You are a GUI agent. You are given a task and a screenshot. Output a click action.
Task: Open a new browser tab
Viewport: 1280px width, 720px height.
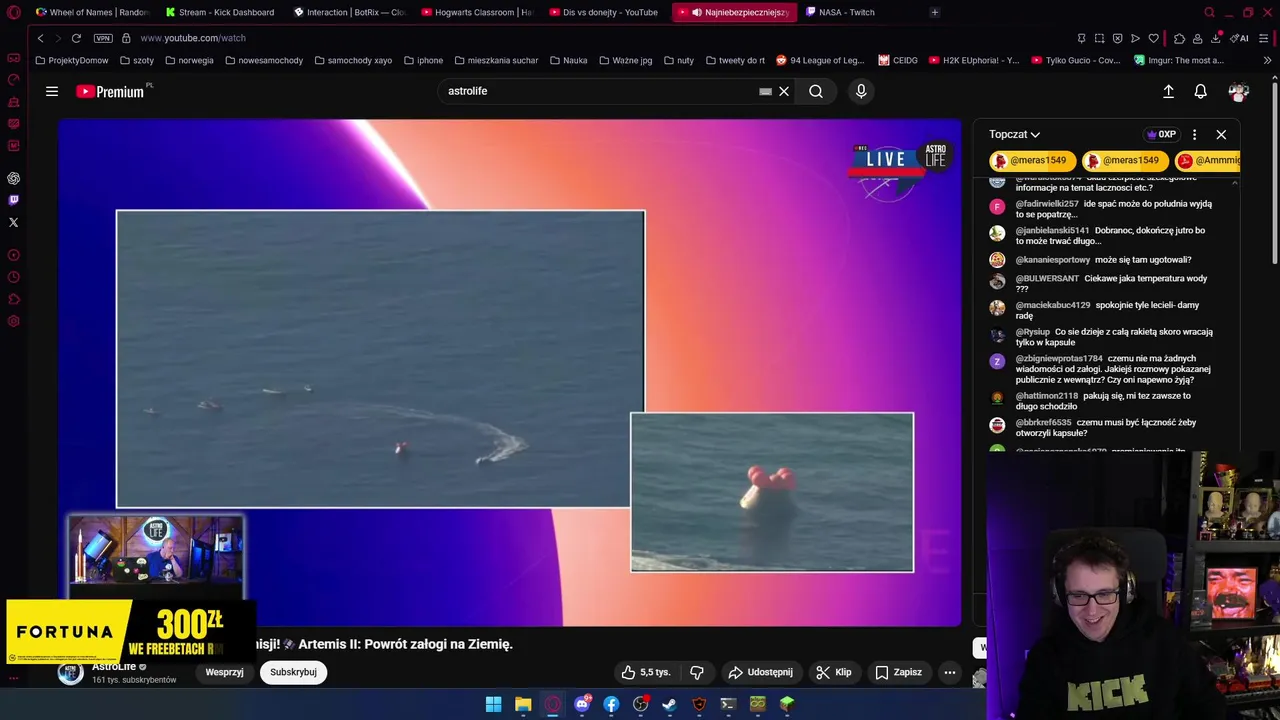pyautogui.click(x=934, y=12)
